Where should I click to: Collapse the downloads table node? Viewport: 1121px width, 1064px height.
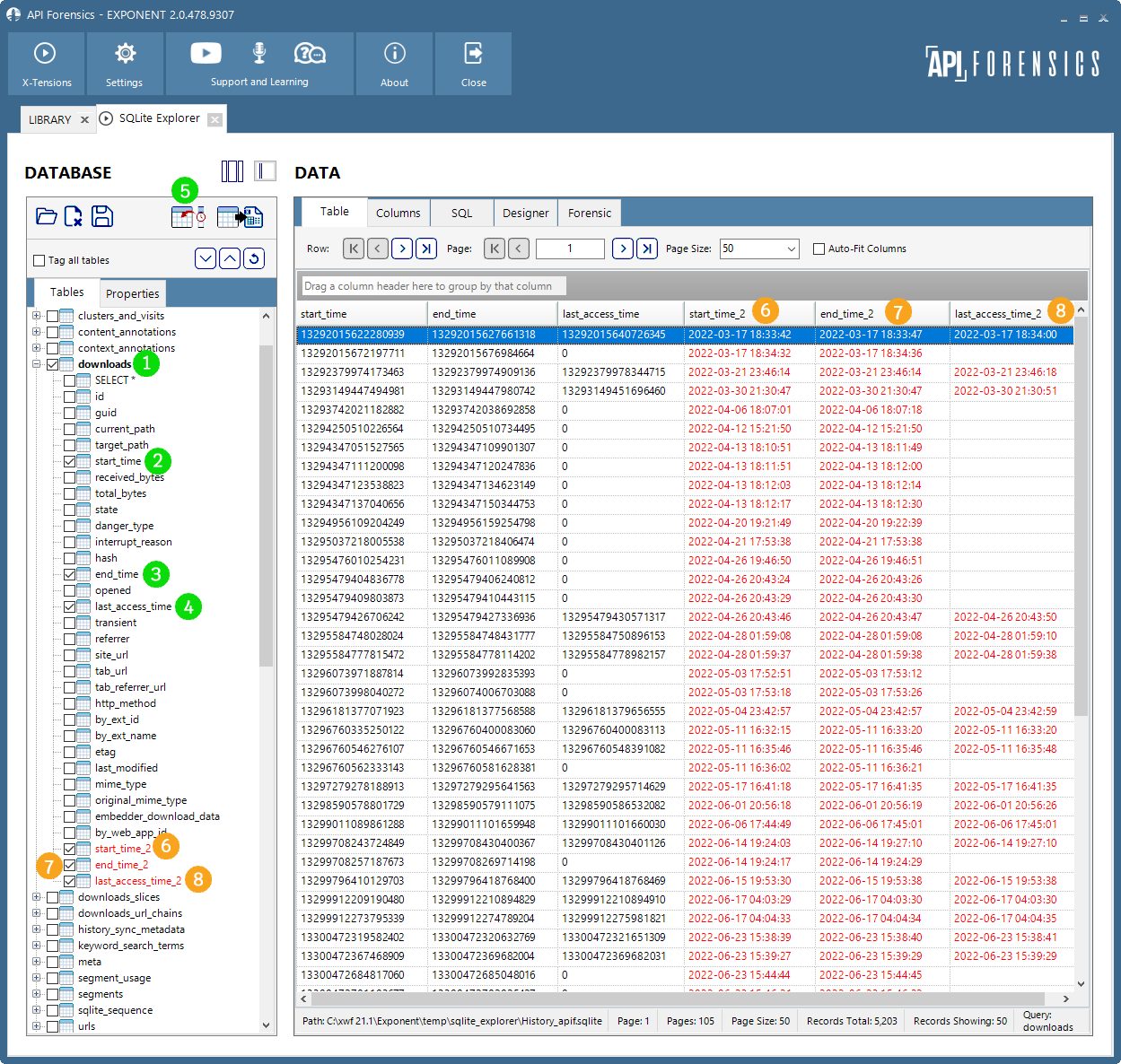36,364
